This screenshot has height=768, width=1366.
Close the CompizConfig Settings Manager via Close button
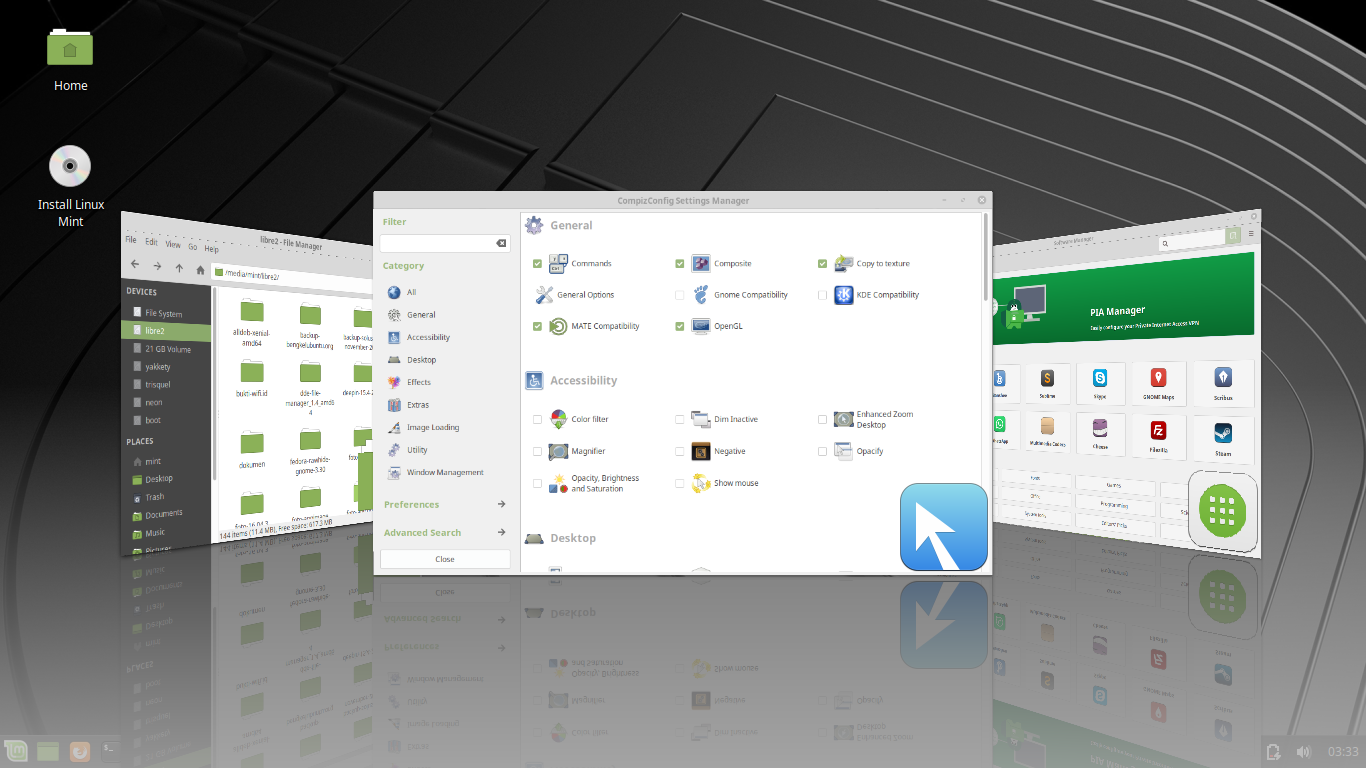(444, 558)
